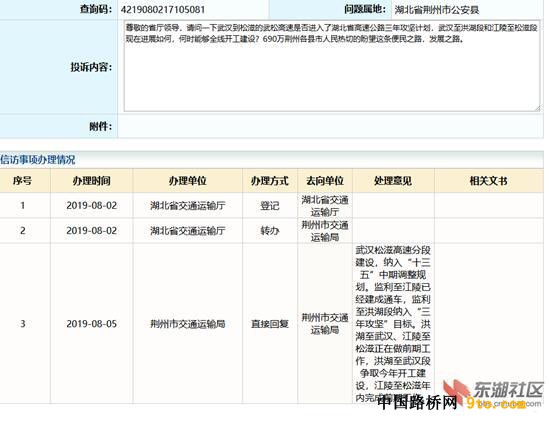The image size is (549, 425).
Task: Click sequence number 3 cell
Action: click(x=23, y=324)
